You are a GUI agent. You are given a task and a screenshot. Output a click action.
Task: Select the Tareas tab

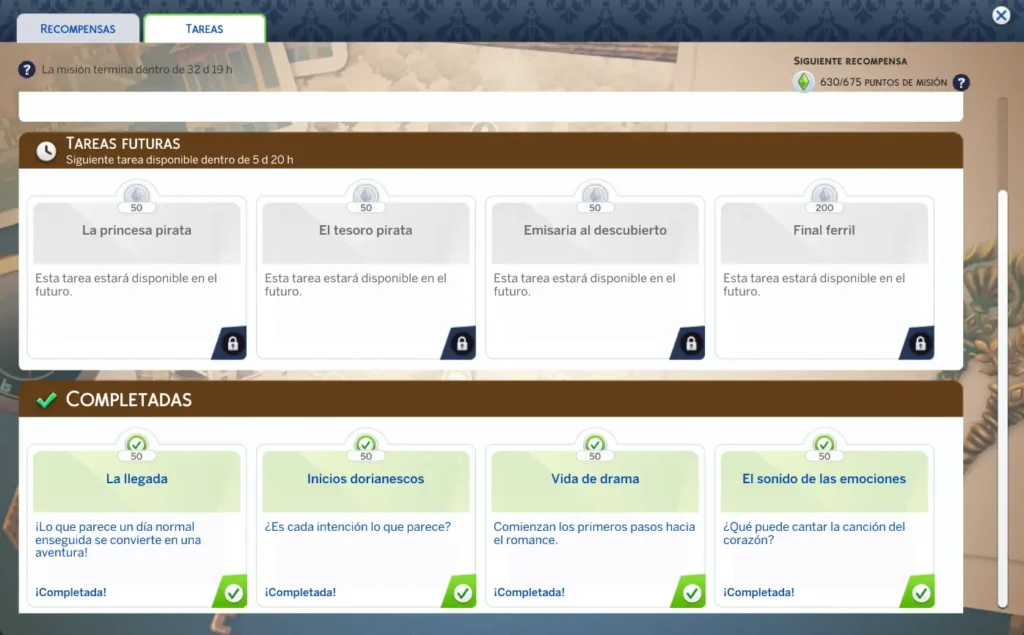(204, 29)
